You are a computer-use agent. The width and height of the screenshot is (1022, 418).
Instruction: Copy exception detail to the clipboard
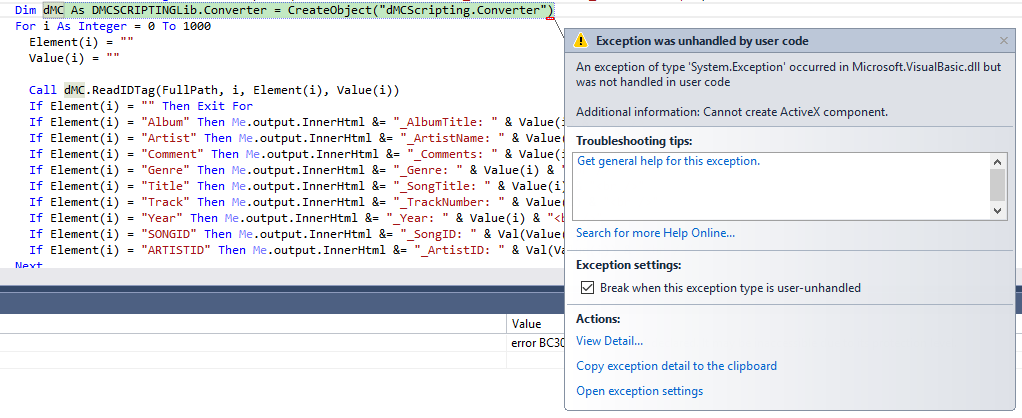point(676,366)
